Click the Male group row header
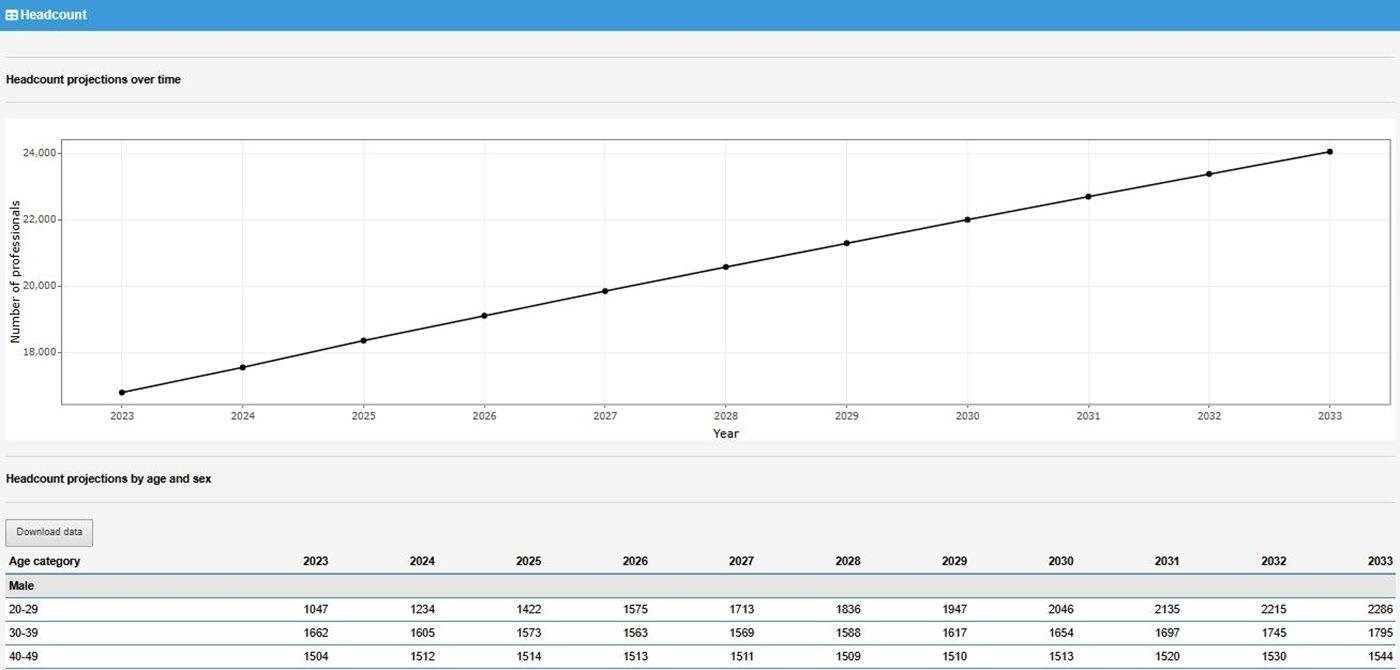The width and height of the screenshot is (1400, 670). click(x=22, y=585)
